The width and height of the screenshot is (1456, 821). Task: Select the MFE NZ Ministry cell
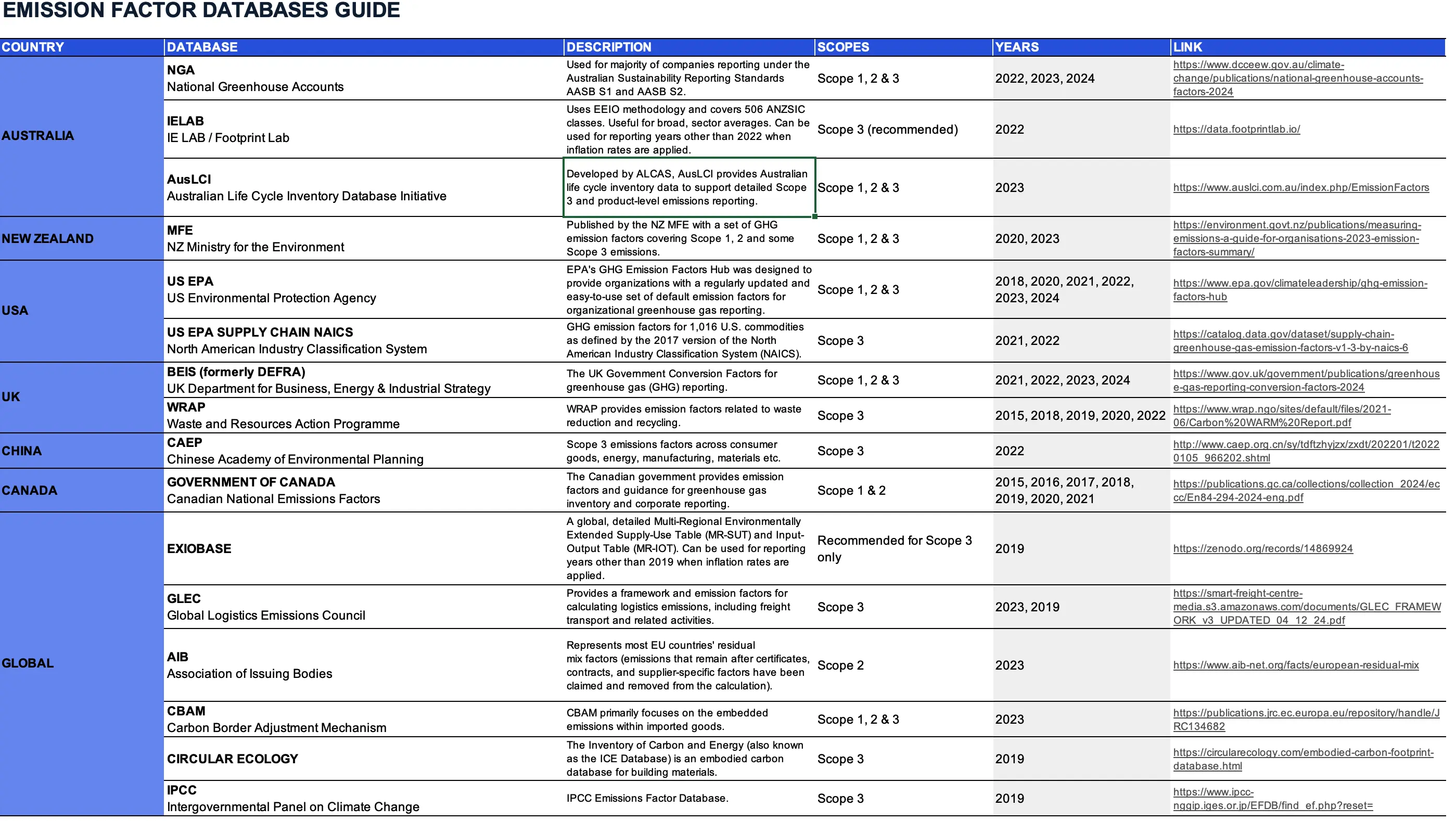[x=364, y=238]
